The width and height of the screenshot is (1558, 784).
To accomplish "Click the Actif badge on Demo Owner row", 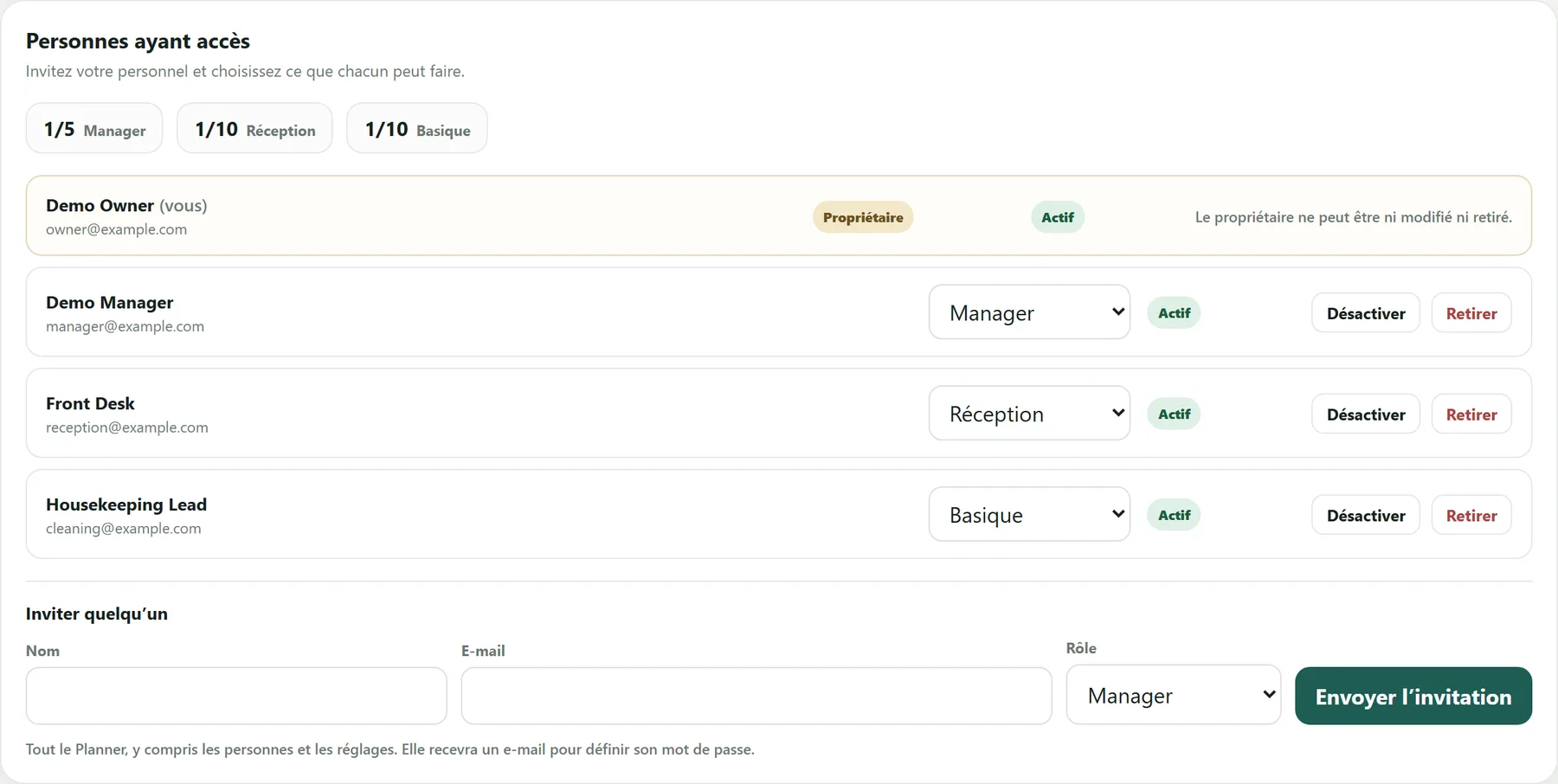I will (x=1058, y=217).
